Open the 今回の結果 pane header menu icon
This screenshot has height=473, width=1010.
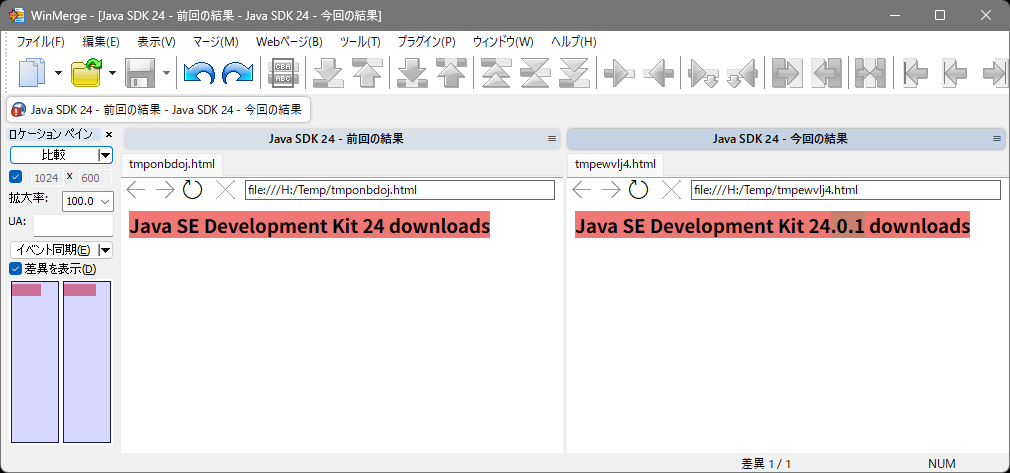pyautogui.click(x=997, y=139)
